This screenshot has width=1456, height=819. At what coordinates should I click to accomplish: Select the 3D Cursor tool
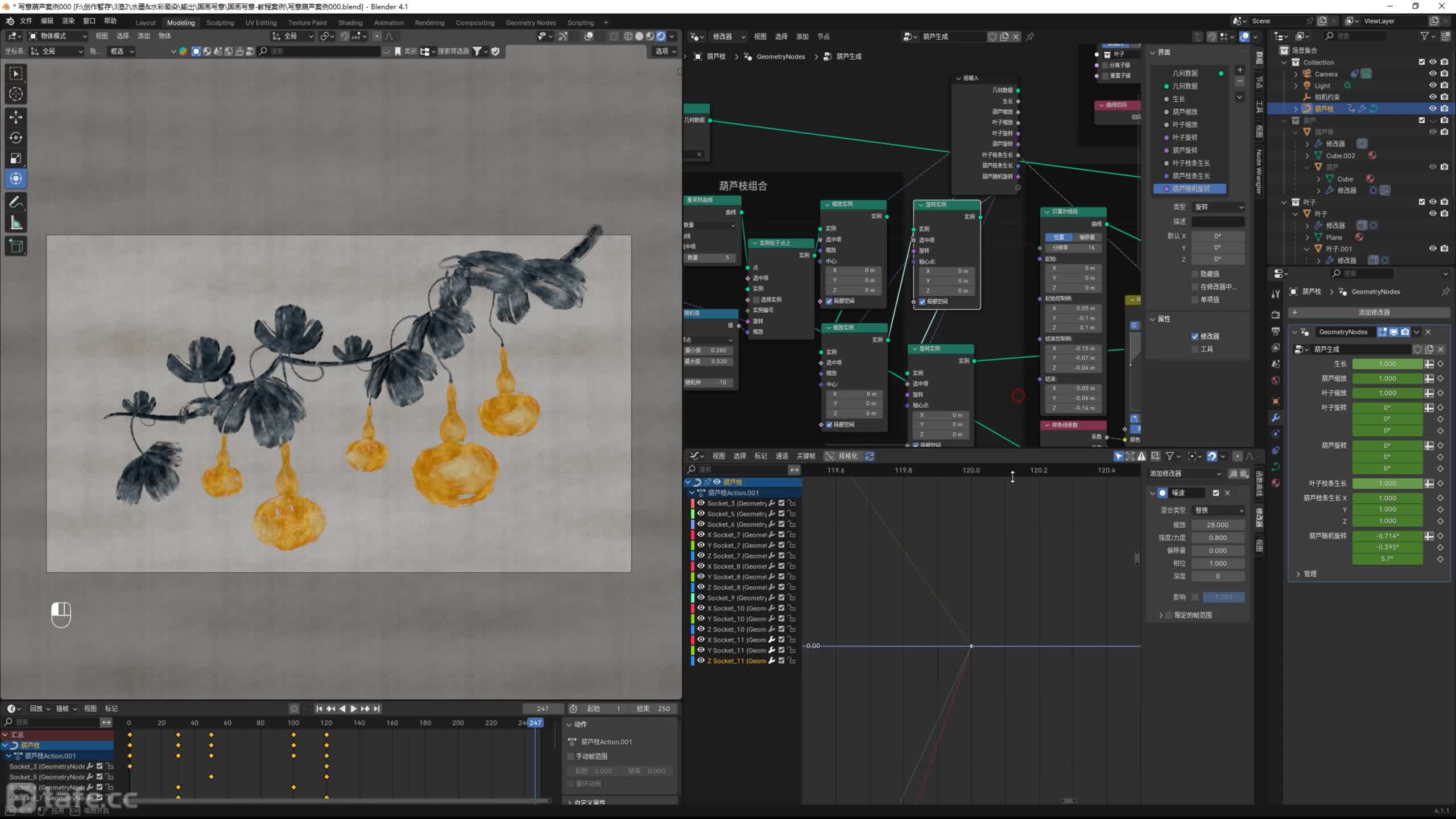(x=16, y=94)
